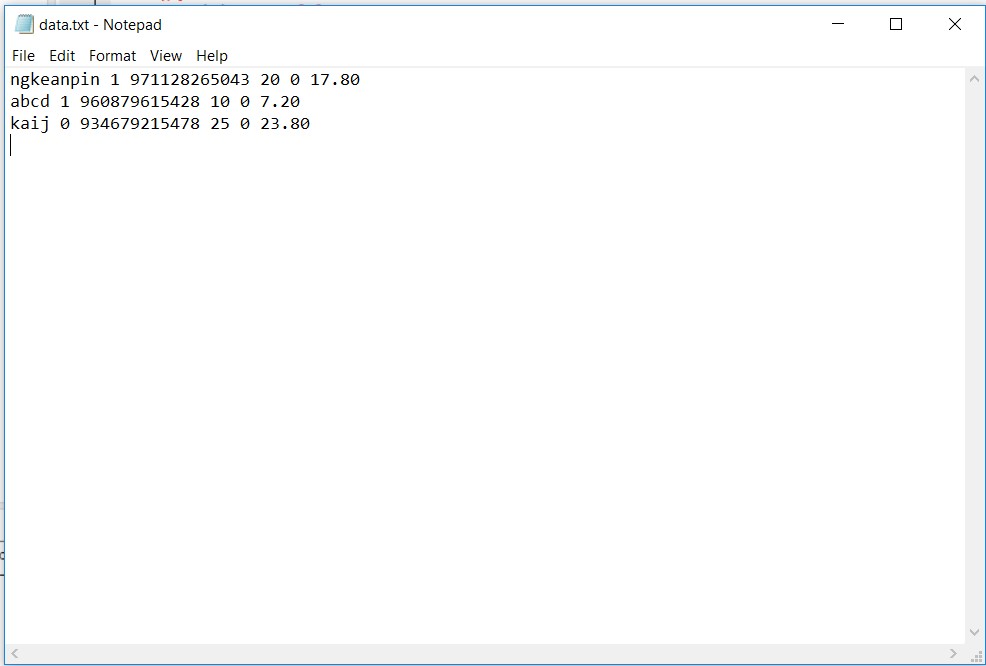Click the vertical scrollbar track
986x666 pixels.
tap(975, 350)
